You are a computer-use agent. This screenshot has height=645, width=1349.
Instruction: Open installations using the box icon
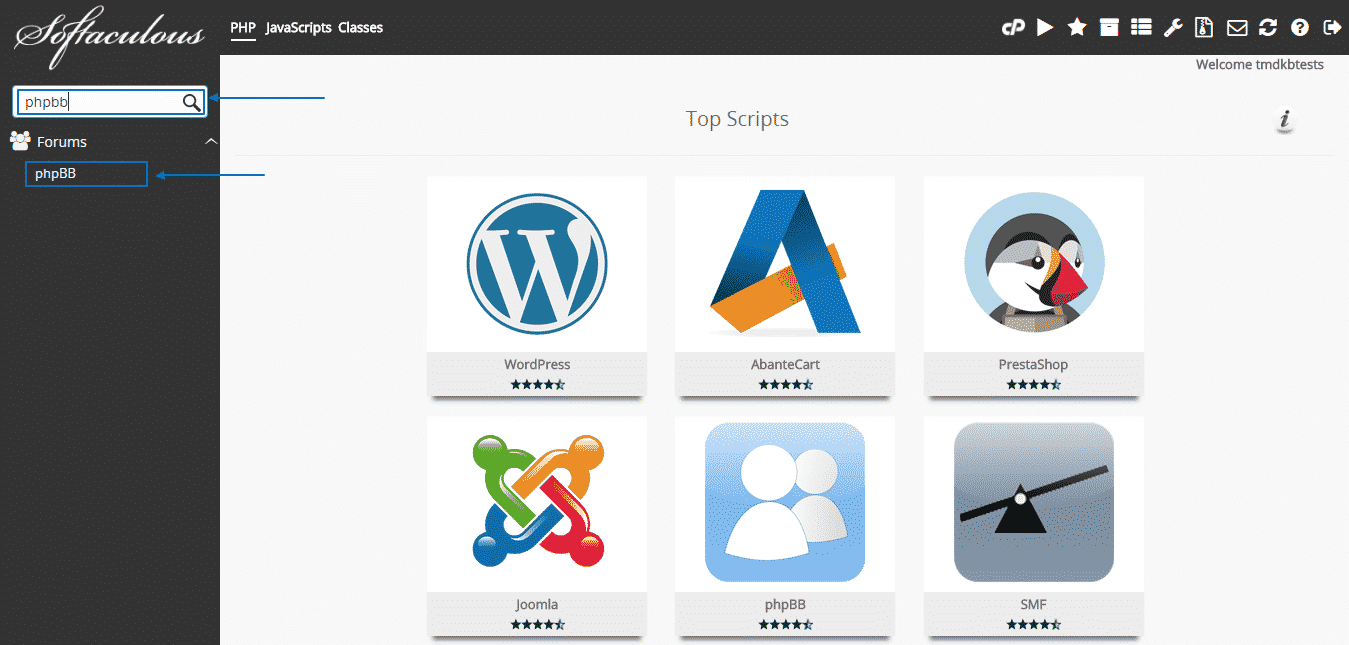[x=1109, y=27]
